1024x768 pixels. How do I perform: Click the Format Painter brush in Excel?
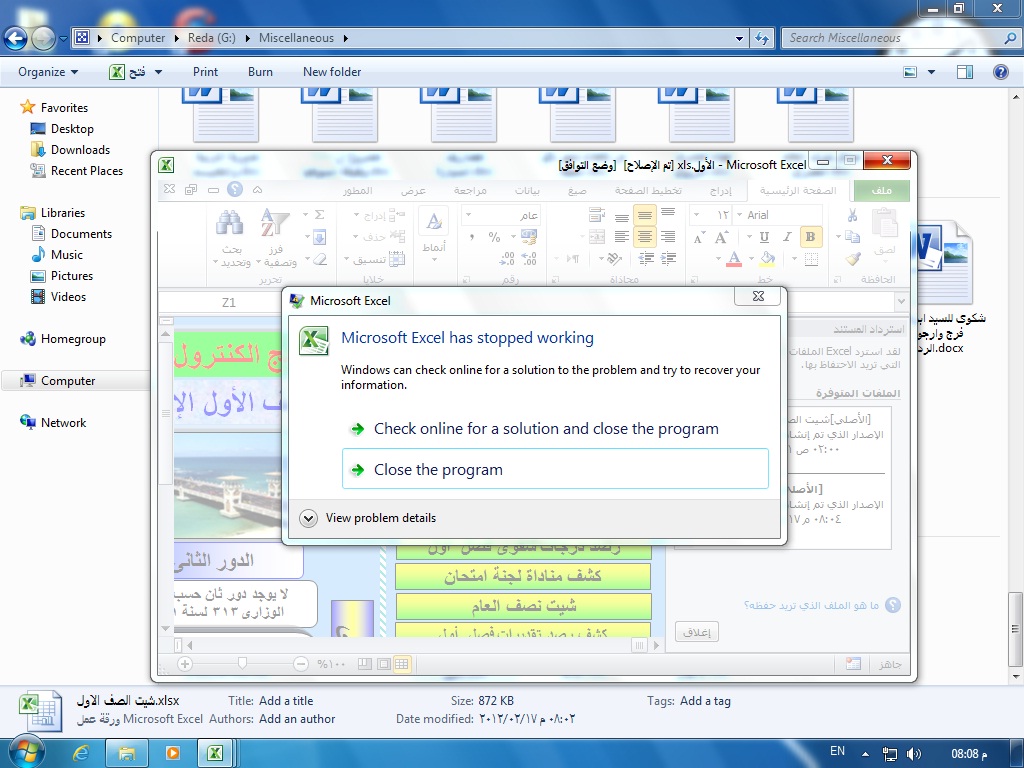[x=852, y=259]
